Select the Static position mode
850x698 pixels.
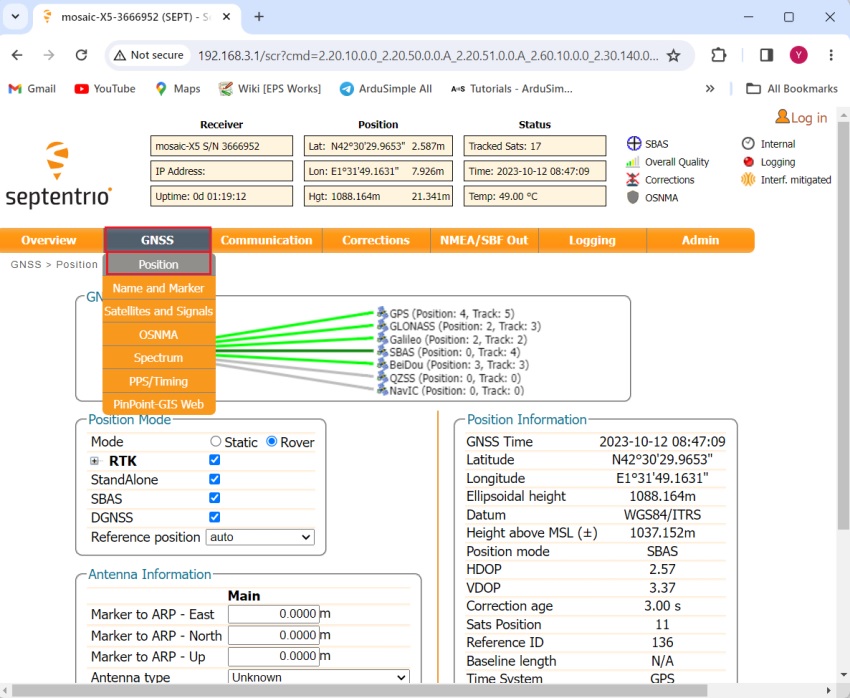point(216,442)
